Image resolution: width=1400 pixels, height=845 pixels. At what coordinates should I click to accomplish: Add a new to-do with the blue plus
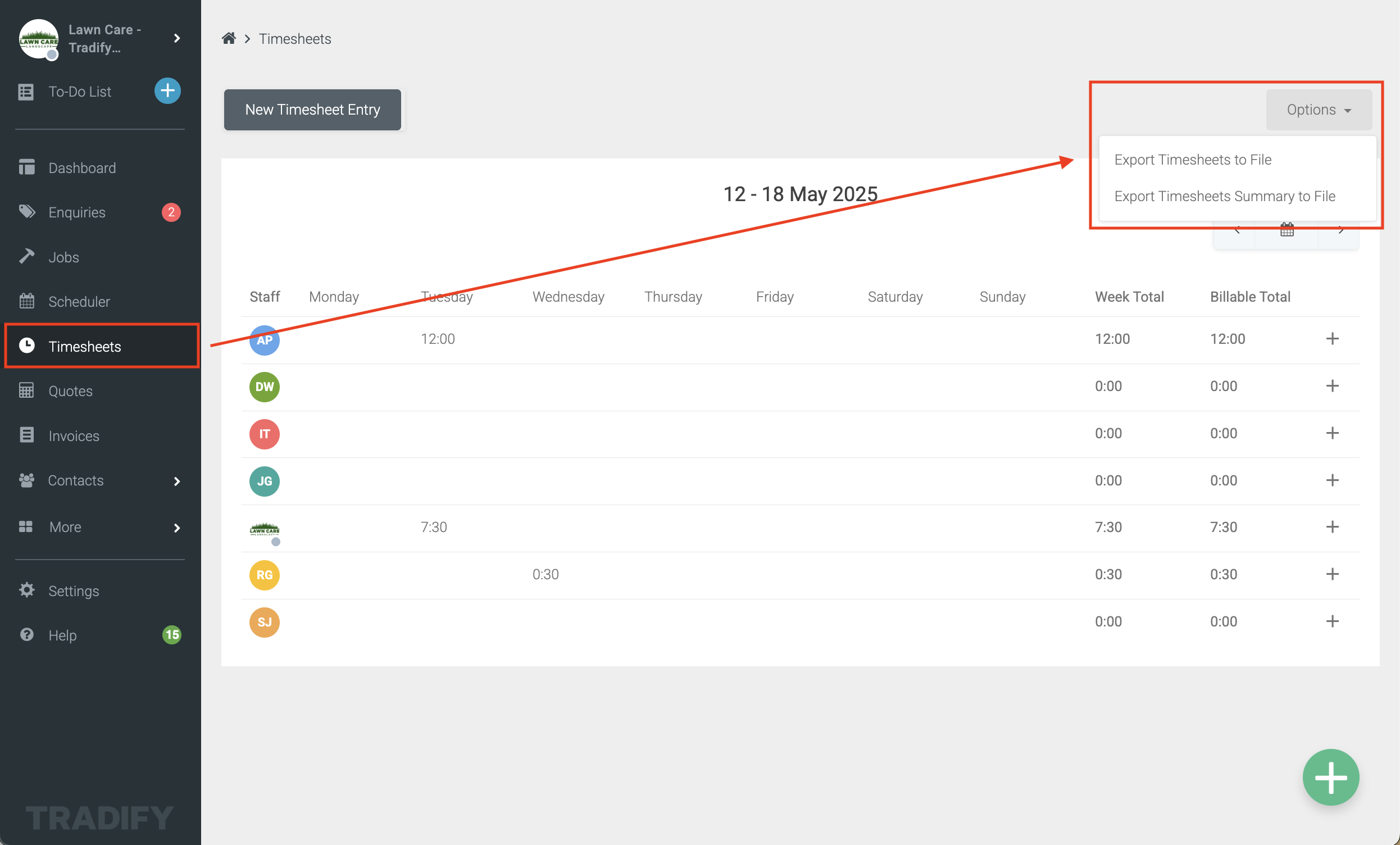click(x=167, y=91)
